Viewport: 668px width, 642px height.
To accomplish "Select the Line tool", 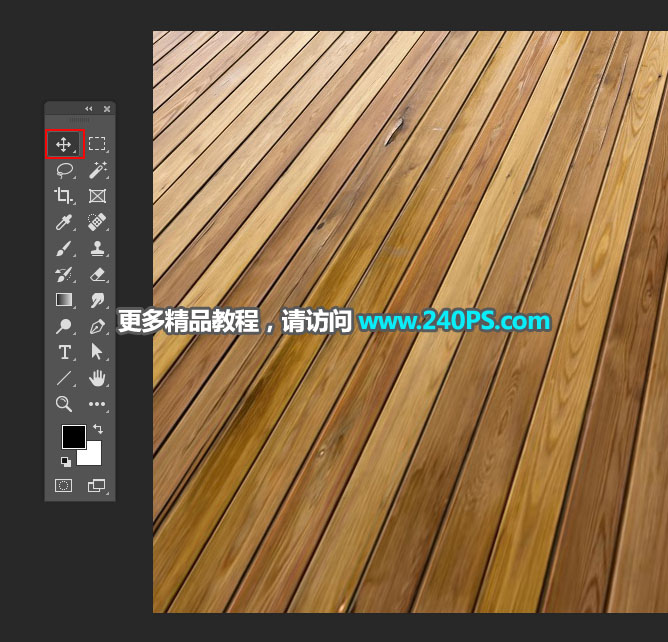I will click(64, 378).
